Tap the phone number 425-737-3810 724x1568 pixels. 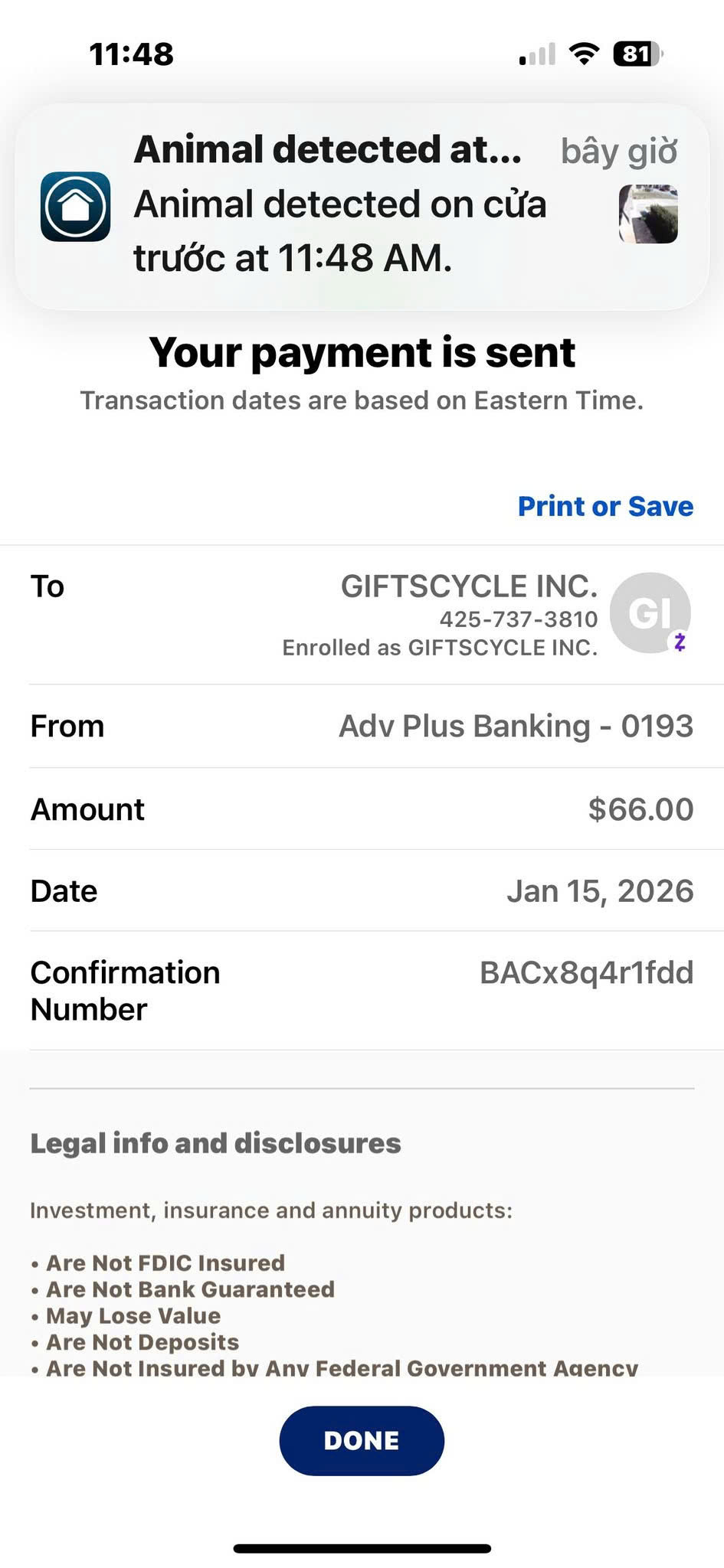click(x=518, y=619)
